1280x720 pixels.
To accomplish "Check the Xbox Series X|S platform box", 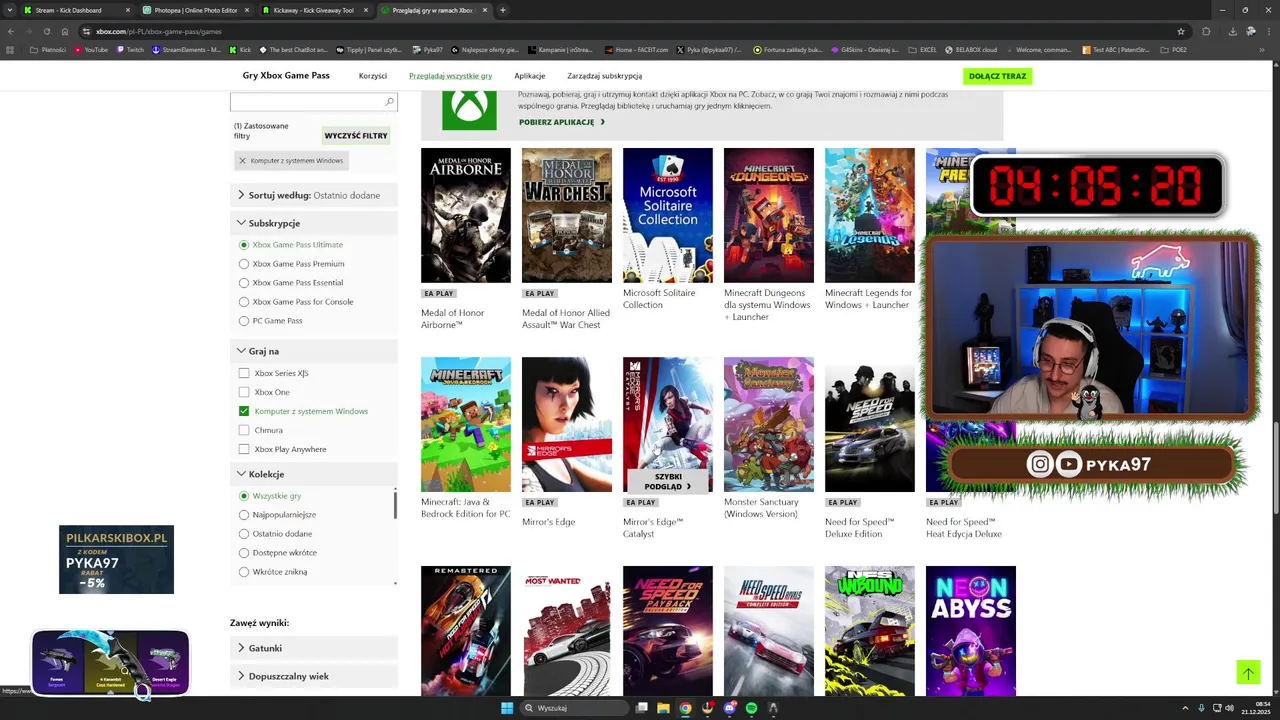I will [x=244, y=373].
